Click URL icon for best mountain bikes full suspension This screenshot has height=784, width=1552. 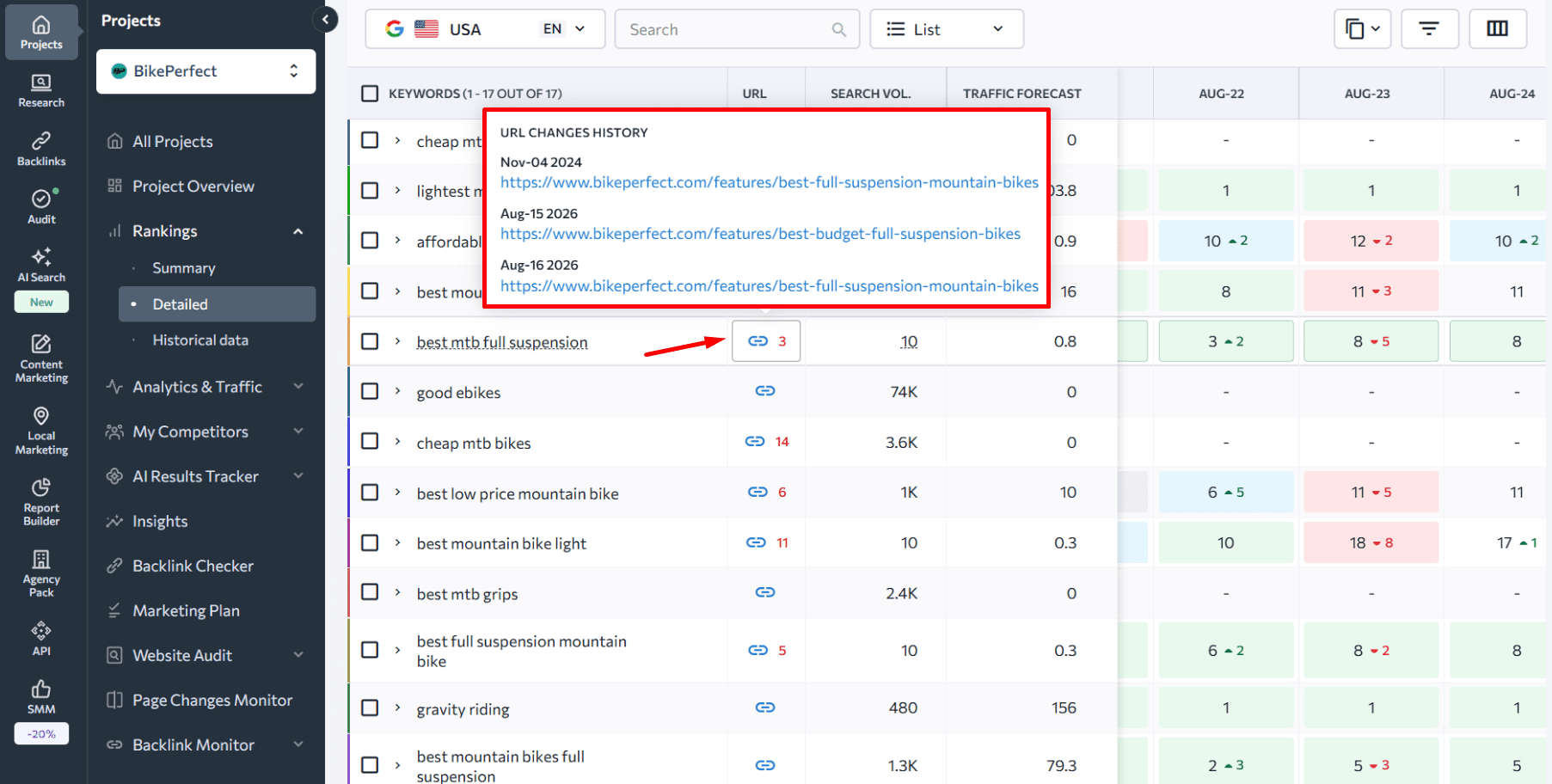point(765,765)
